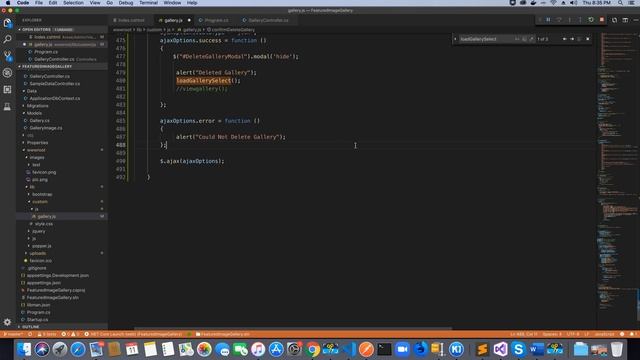Expand replace mode in find widget
This screenshot has width=640, height=360.
455,39
